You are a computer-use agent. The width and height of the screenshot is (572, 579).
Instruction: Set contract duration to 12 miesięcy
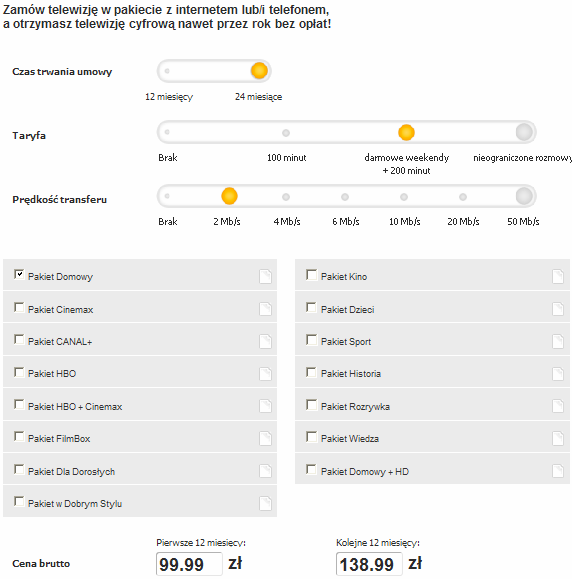[167, 71]
